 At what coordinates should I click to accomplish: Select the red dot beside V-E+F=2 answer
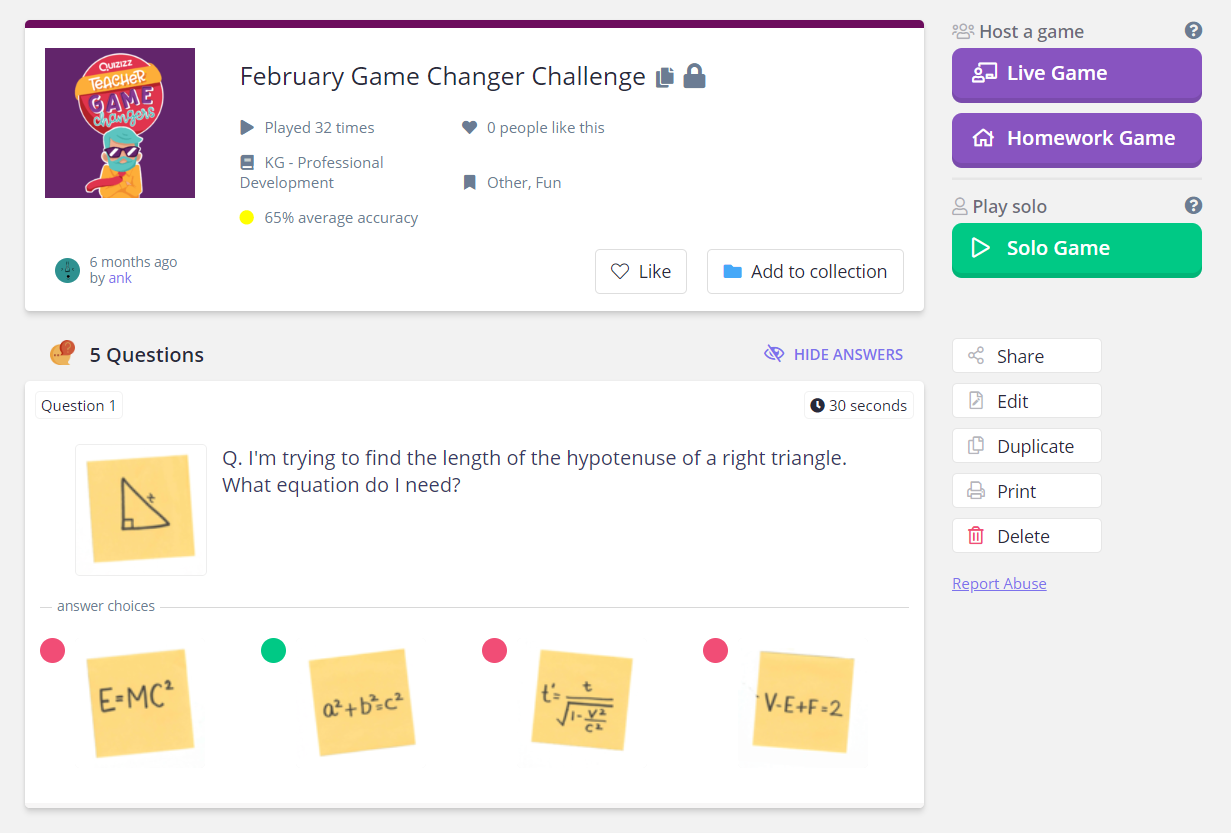[715, 651]
